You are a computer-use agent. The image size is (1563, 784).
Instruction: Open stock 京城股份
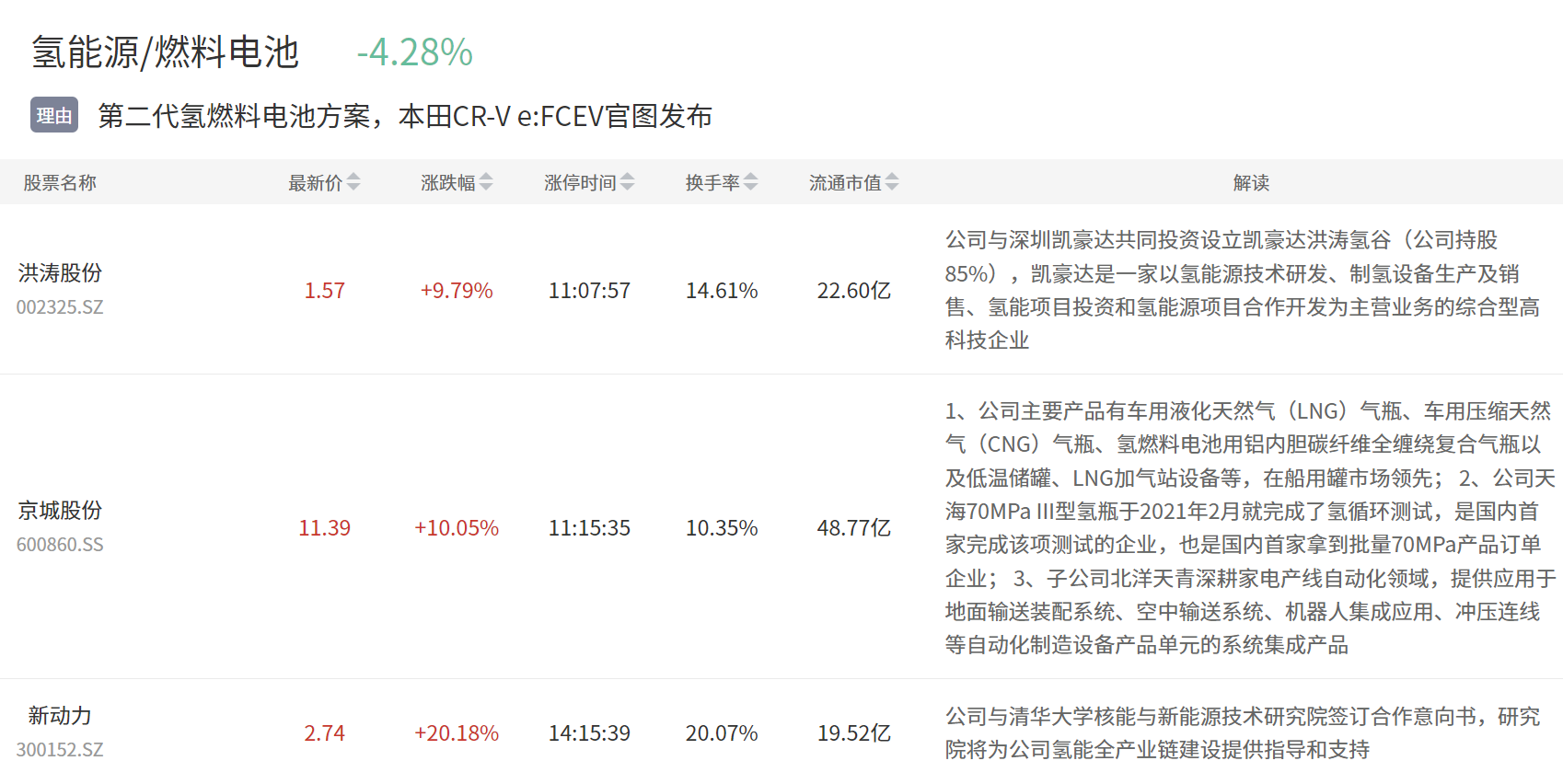[x=60, y=511]
